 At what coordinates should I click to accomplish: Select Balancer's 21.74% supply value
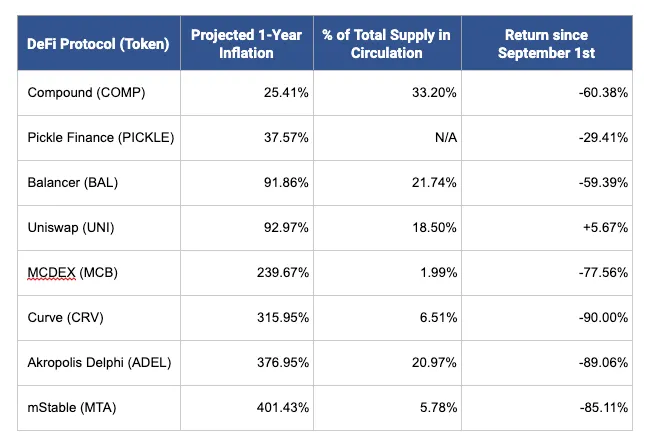click(434, 182)
